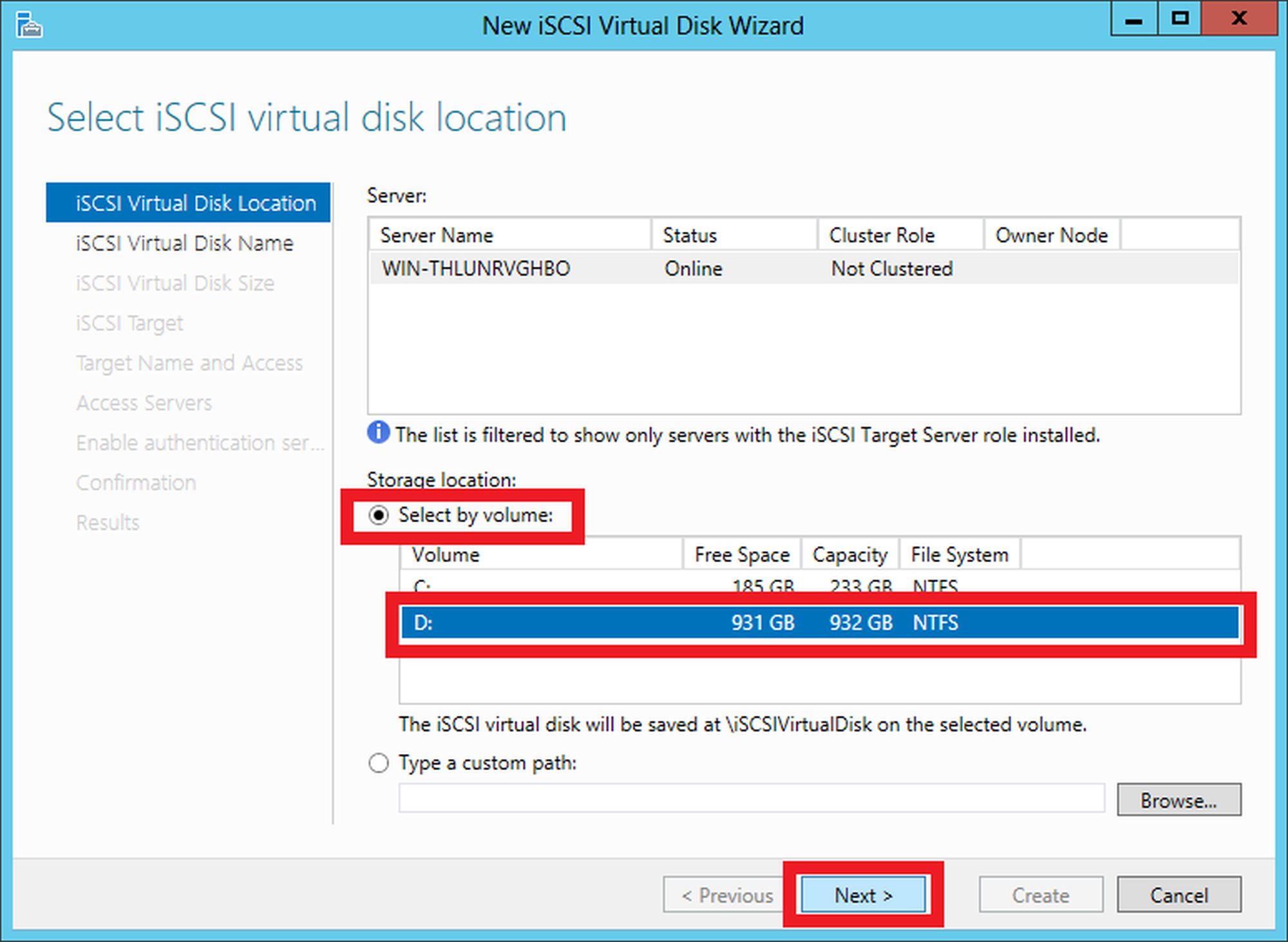Viewport: 1288px width, 942px height.
Task: Select the 'Select by volume' radio button
Action: pyautogui.click(x=379, y=516)
